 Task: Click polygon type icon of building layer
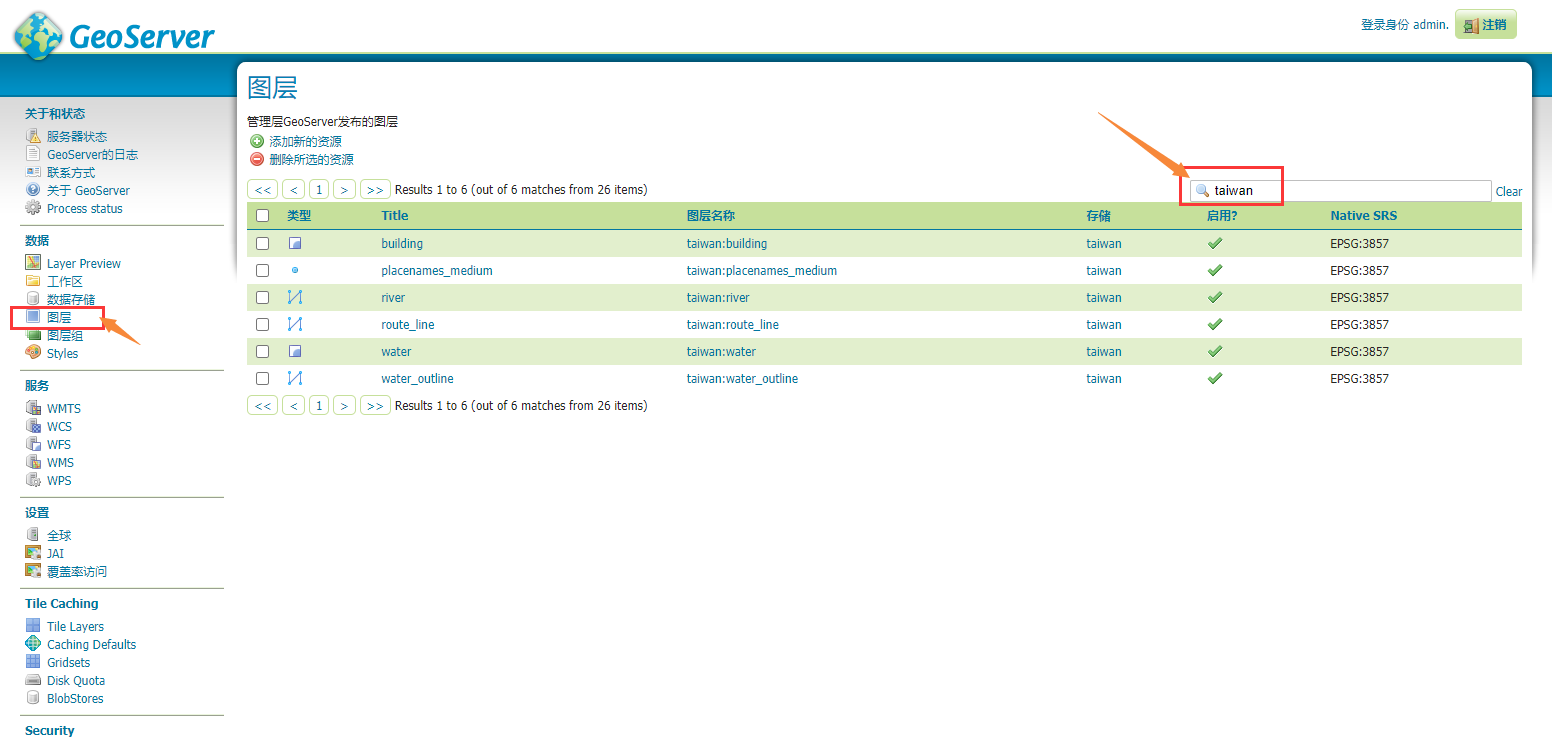click(295, 243)
